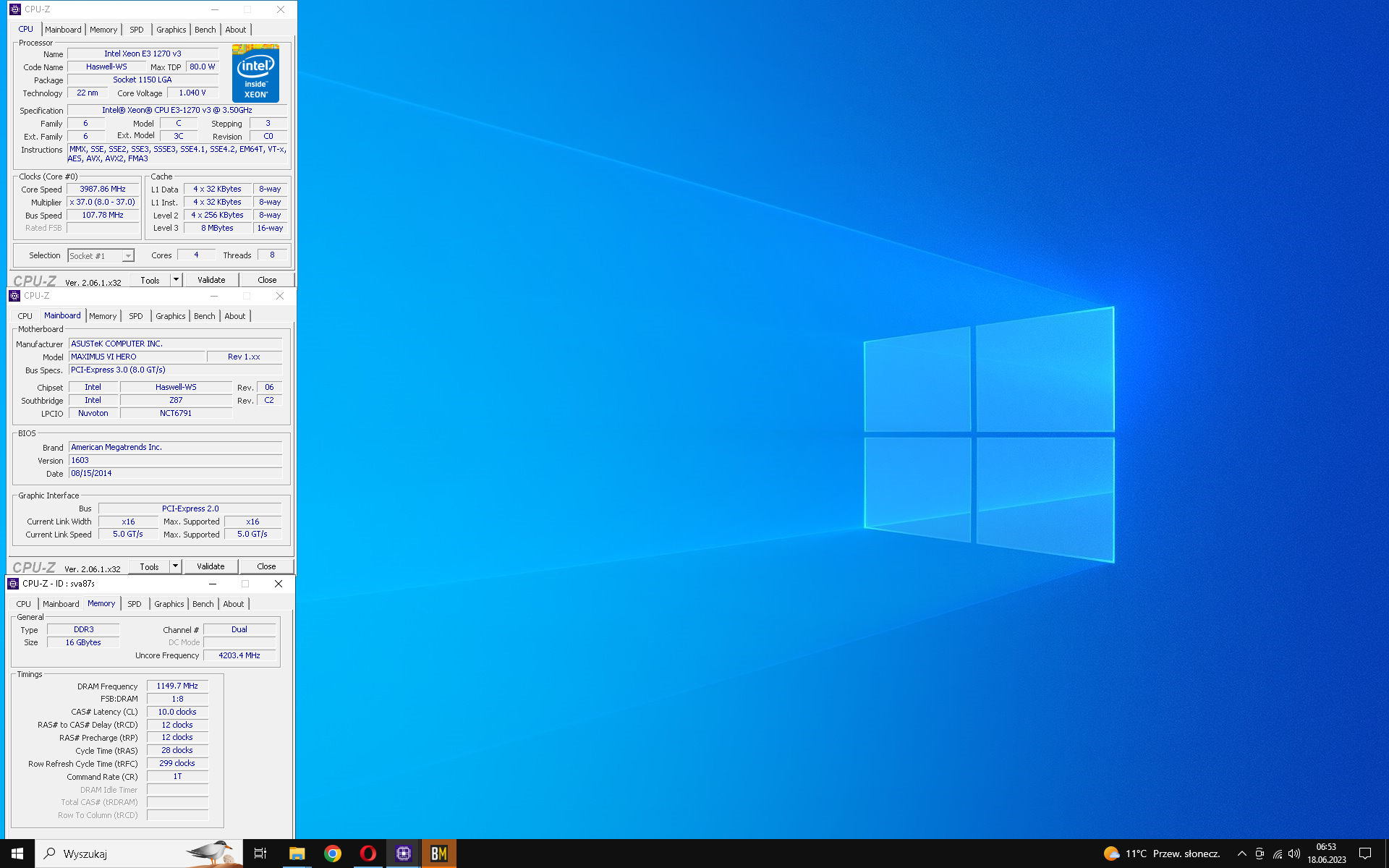Click the 11°C Przew. słonecz. weather text
The image size is (1389, 868).
(x=1173, y=854)
